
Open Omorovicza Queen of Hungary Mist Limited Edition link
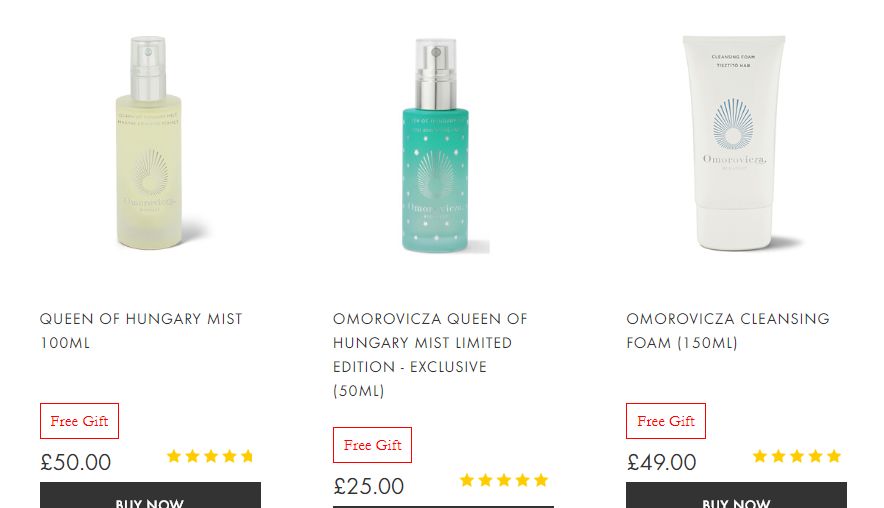pyautogui.click(x=430, y=355)
